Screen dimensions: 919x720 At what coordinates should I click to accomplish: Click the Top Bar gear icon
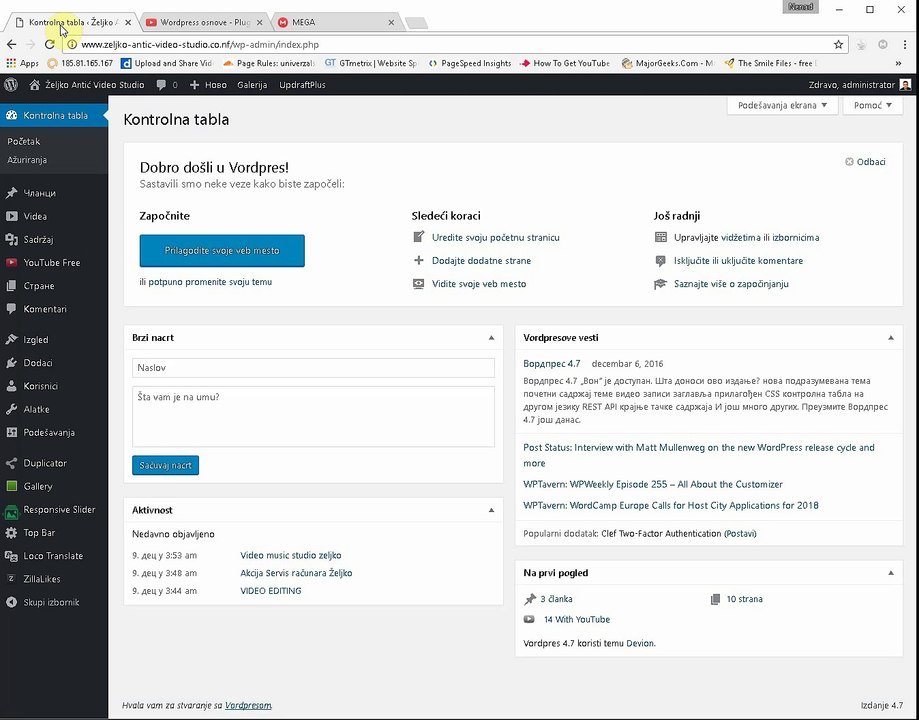point(11,532)
